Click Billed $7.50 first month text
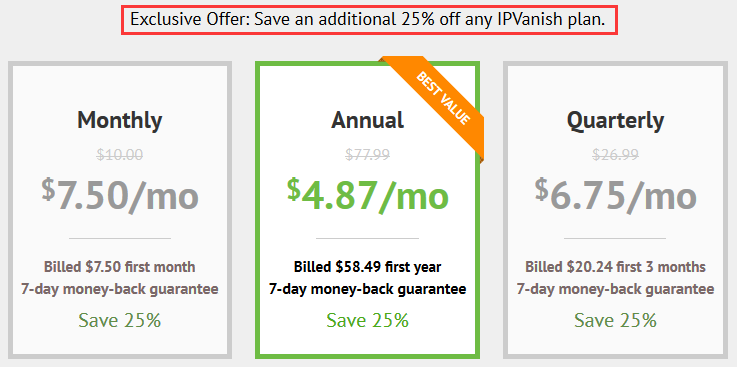 (120, 267)
